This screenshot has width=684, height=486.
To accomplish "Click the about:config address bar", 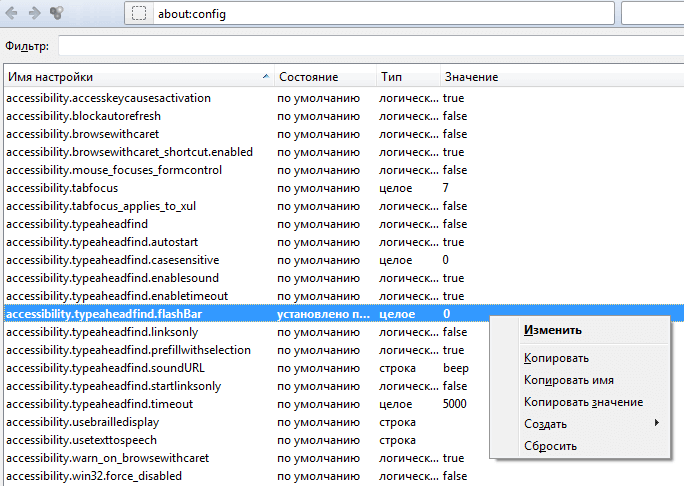I will coord(380,14).
